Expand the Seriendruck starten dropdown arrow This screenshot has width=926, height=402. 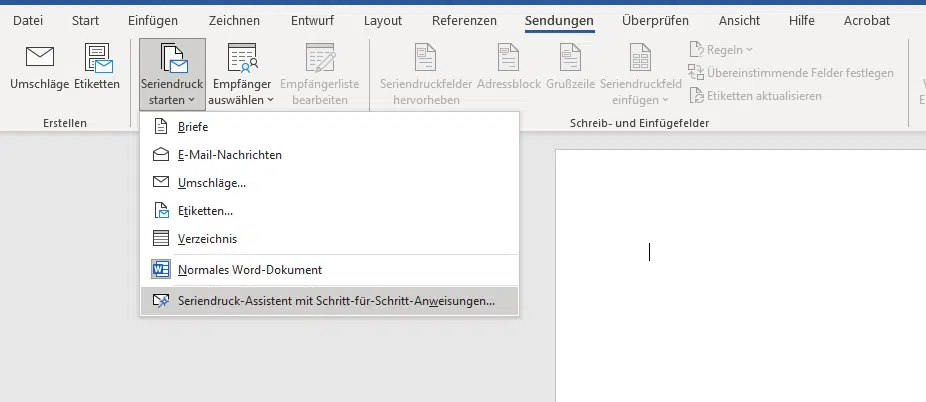coord(192,100)
